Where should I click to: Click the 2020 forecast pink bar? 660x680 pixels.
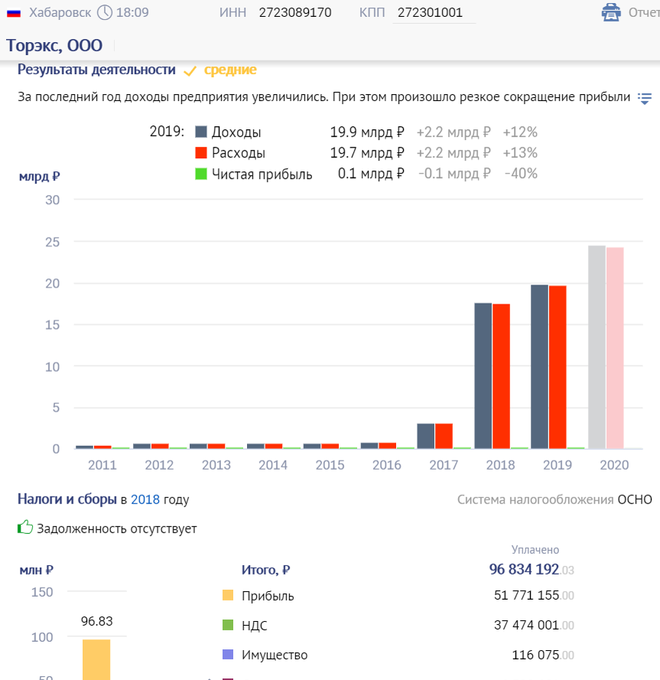point(615,348)
